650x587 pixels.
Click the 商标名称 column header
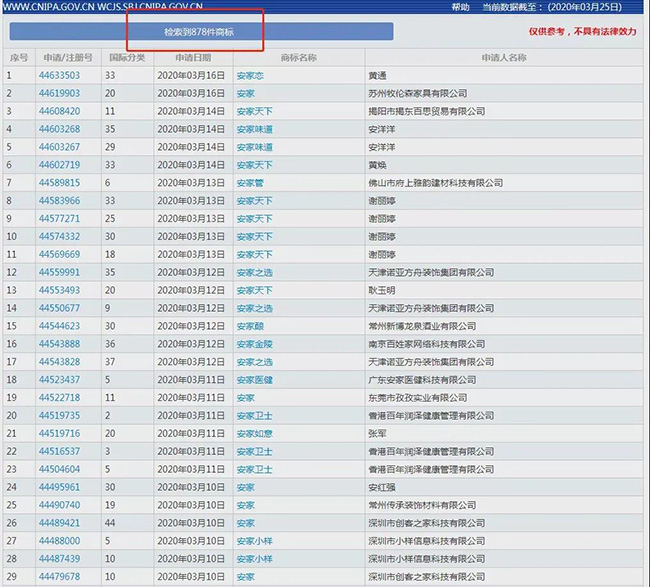pyautogui.click(x=298, y=58)
